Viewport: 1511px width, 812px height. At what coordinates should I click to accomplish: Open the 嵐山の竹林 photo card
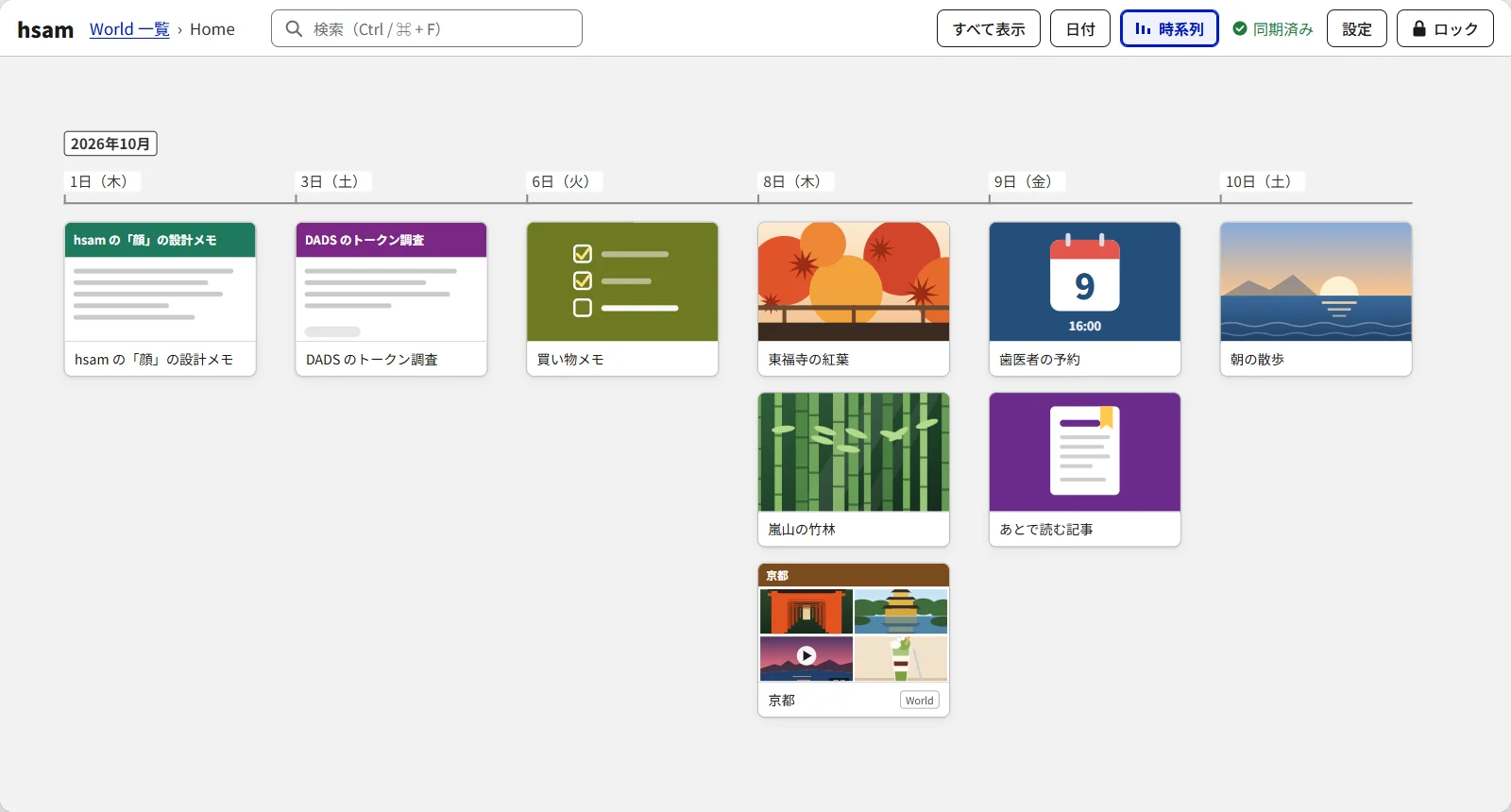point(854,469)
